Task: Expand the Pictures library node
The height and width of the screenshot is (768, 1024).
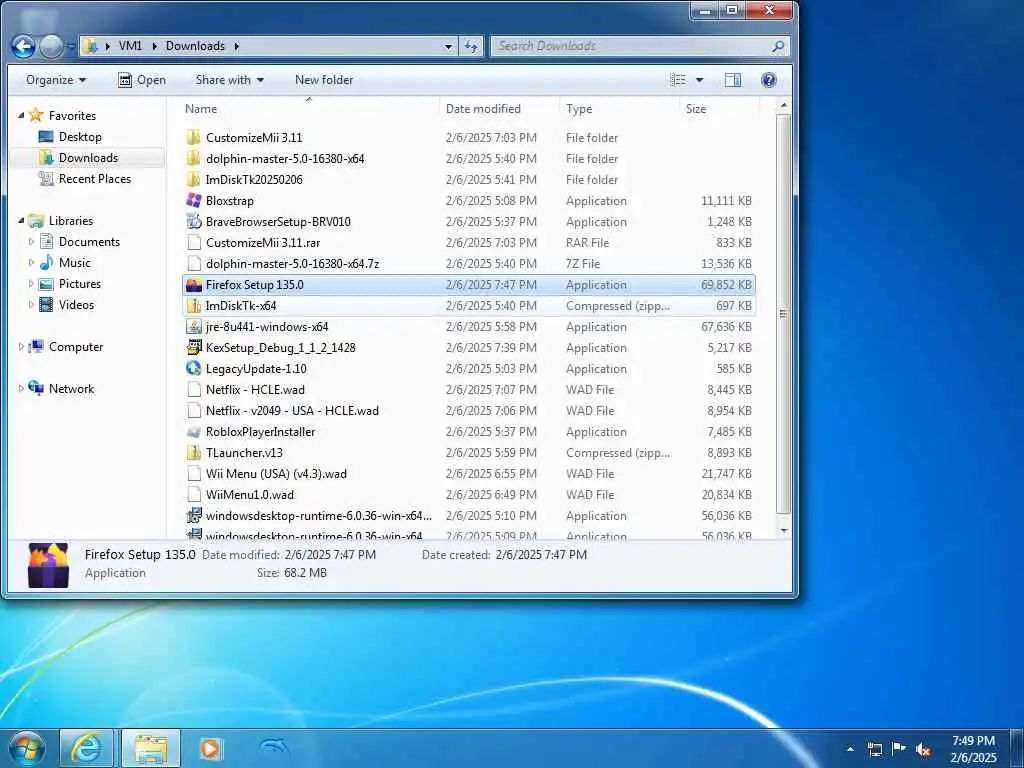Action: pyautogui.click(x=31, y=284)
